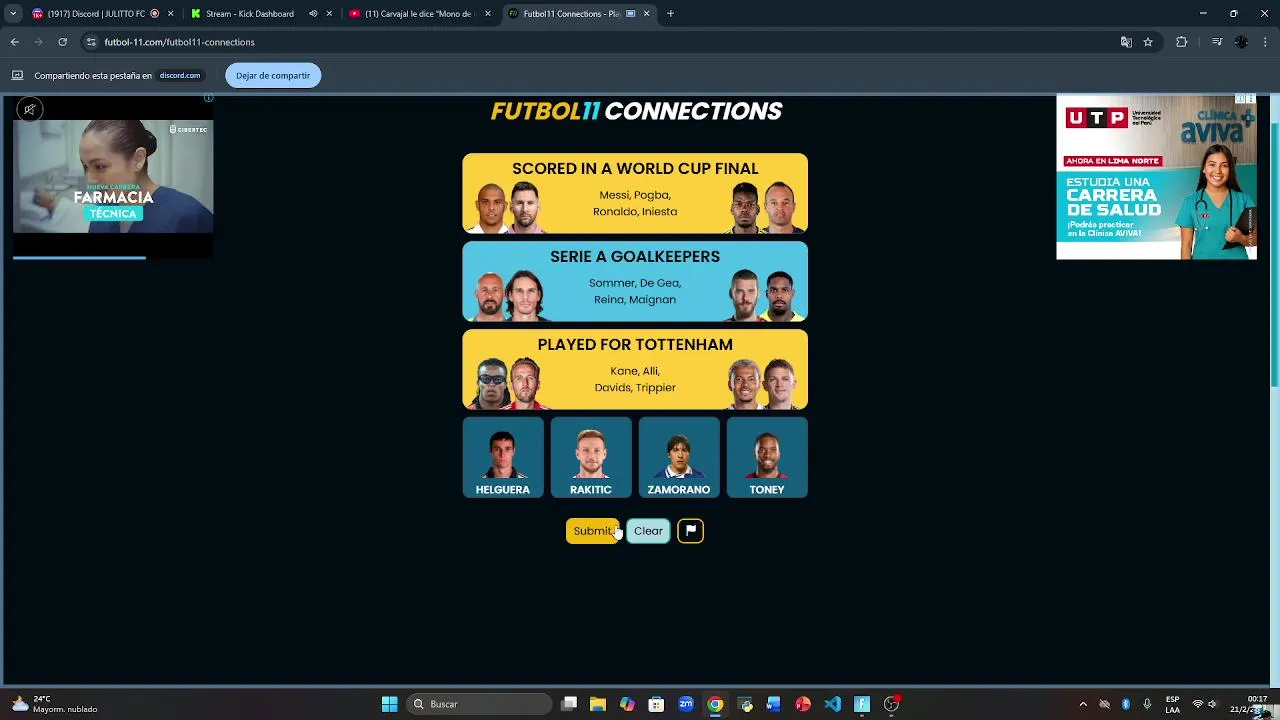Open the tab search dropdown arrow
Viewport: 1280px width, 720px height.
click(x=12, y=14)
